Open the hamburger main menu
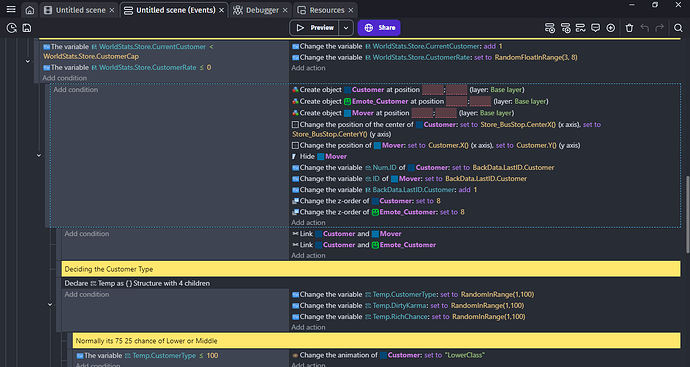Screen dimensions: 690x367 coord(11,10)
